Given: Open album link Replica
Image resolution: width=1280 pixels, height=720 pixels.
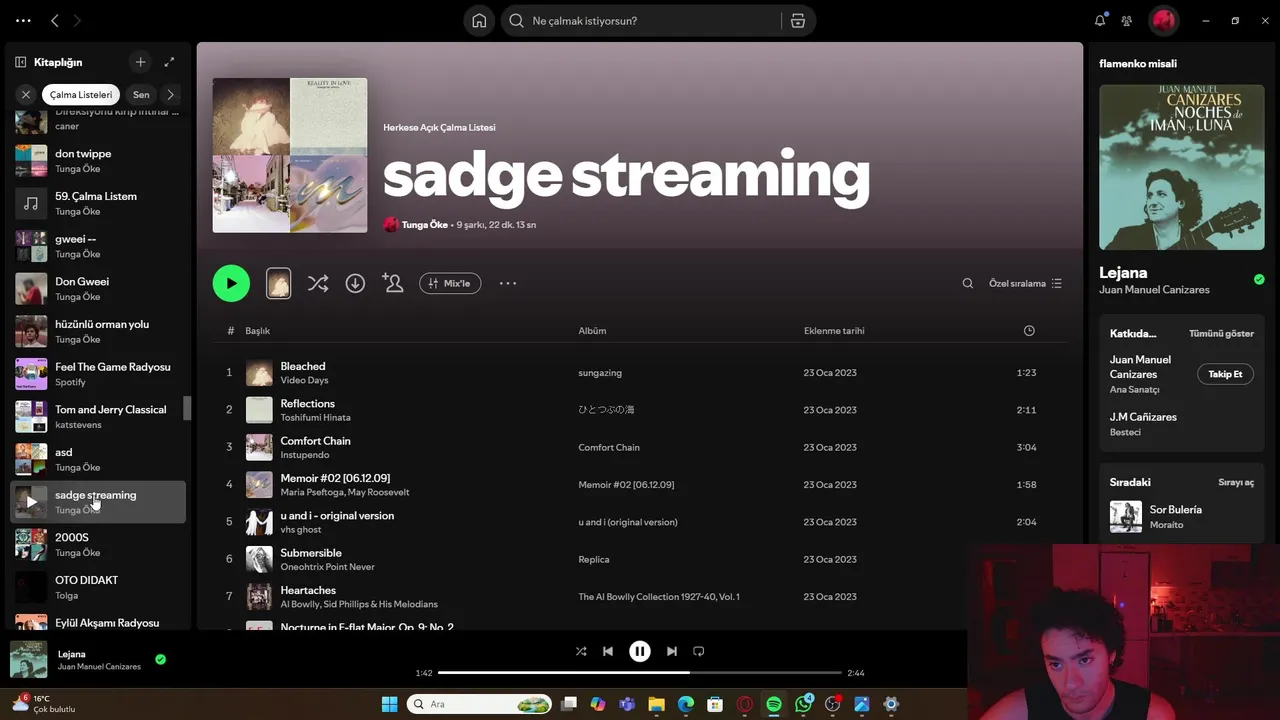Looking at the screenshot, I should point(594,559).
